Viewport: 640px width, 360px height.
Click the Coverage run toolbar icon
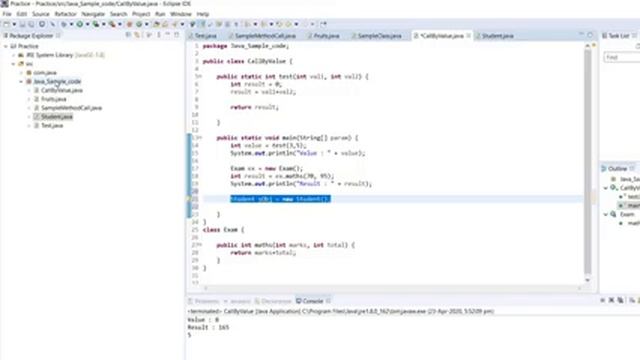click(96, 24)
